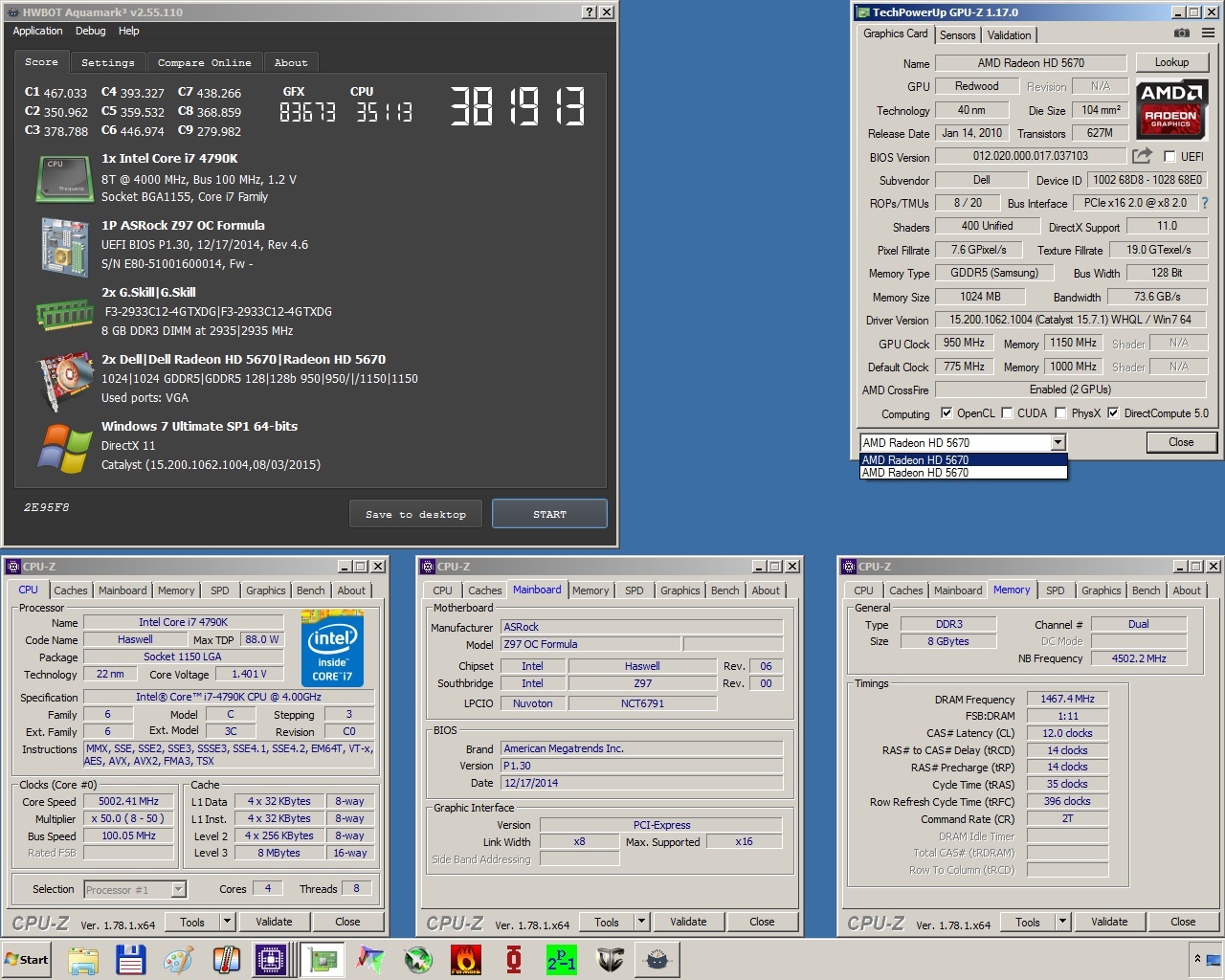The height and width of the screenshot is (980, 1225).
Task: Open Tools dropdown arrow in left CPU-Z window
Action: point(228,922)
